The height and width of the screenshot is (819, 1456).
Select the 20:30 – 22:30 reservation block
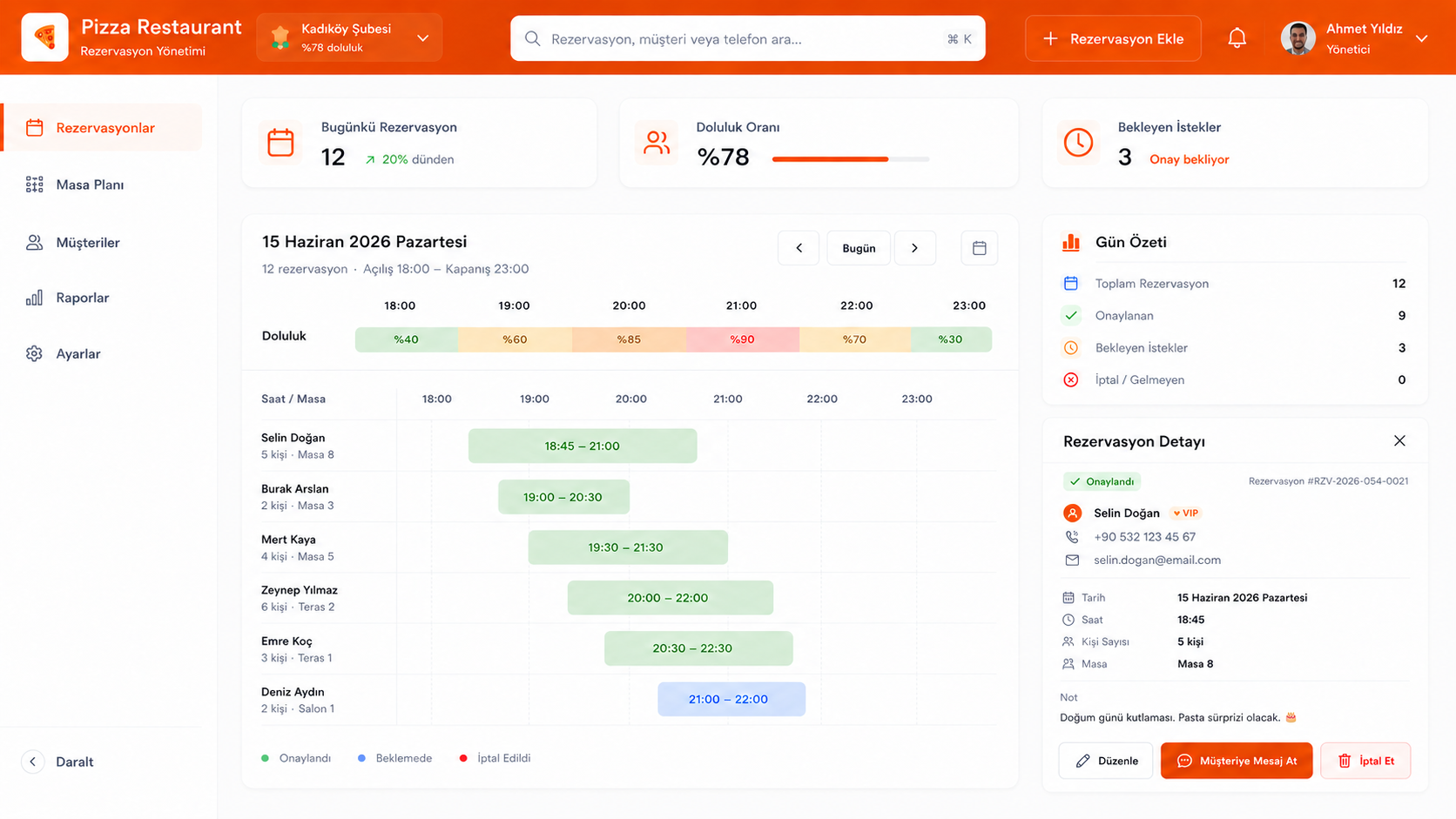[698, 648]
